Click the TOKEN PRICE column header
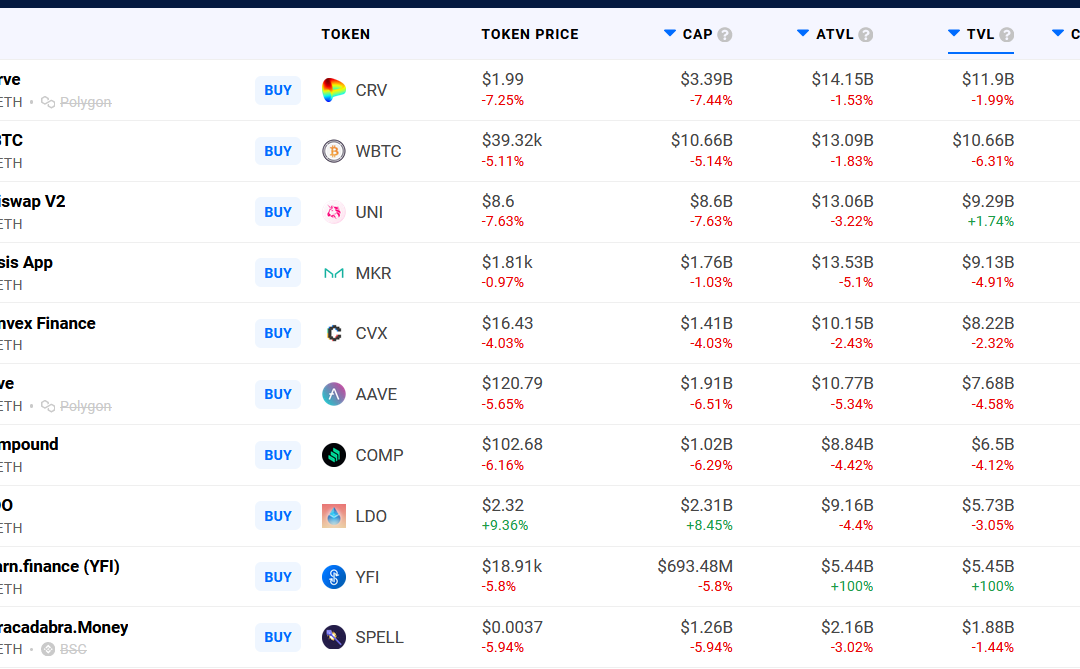The height and width of the screenshot is (669, 1080). tap(530, 34)
